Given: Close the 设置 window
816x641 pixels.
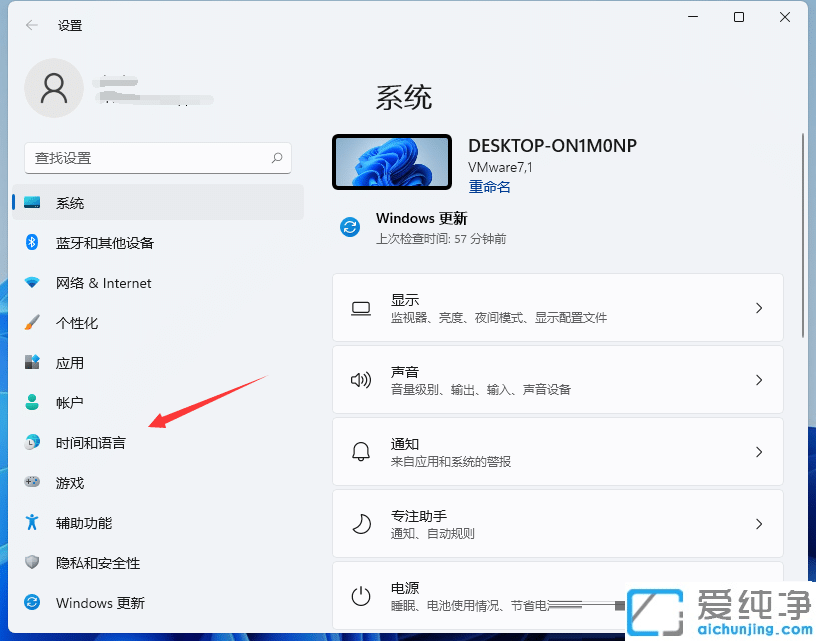Looking at the screenshot, I should (785, 17).
